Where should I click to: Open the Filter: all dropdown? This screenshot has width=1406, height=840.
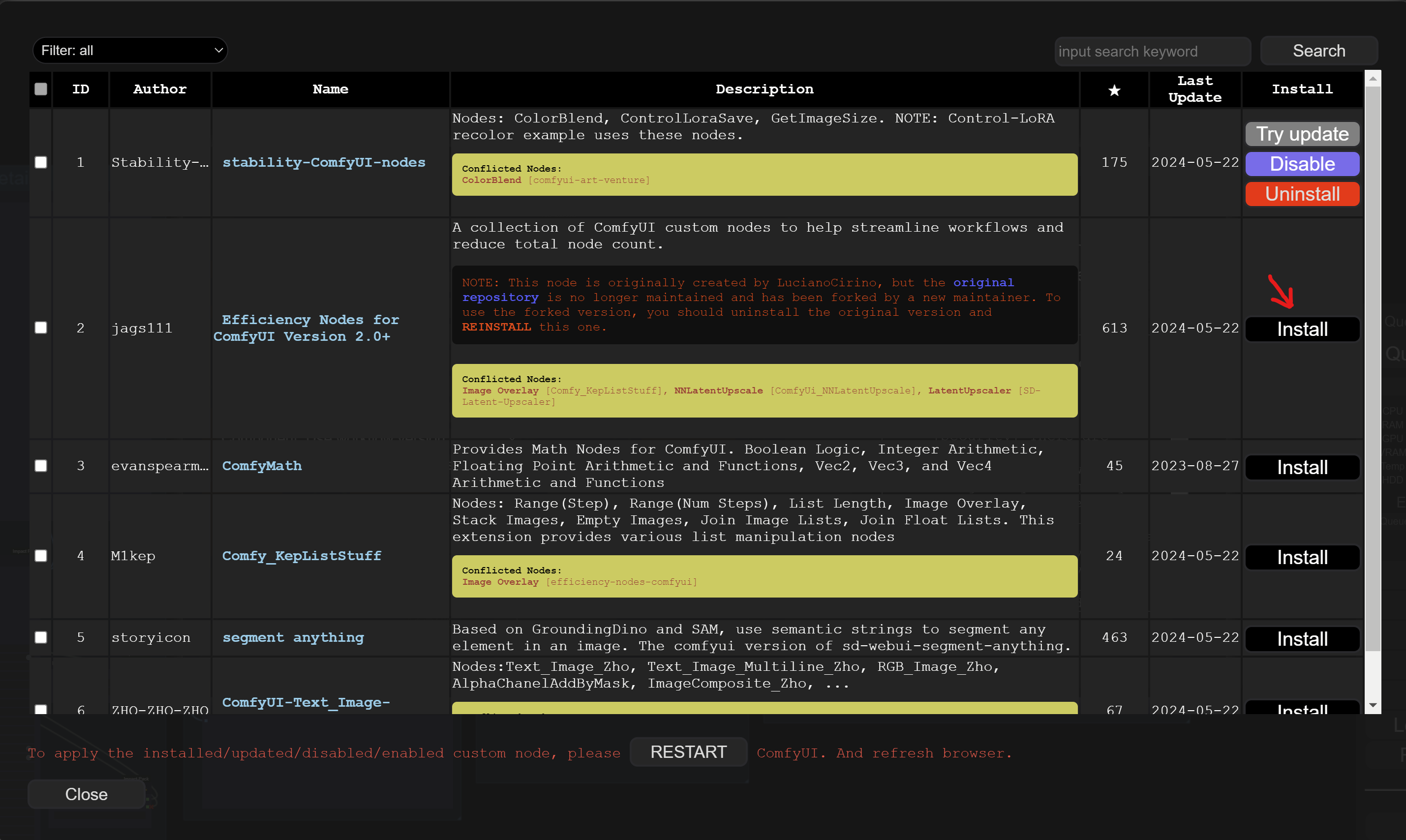pos(130,50)
